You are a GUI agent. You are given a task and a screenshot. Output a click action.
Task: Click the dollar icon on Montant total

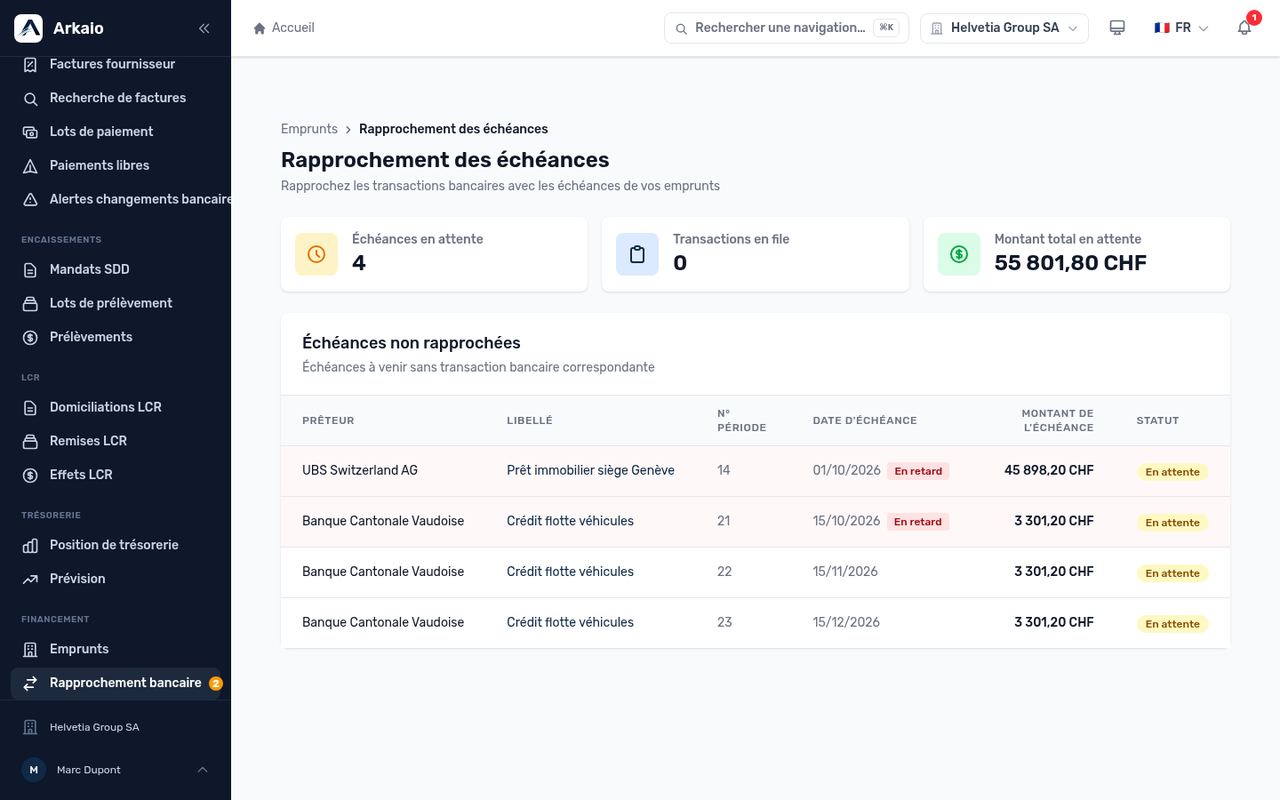pos(959,254)
